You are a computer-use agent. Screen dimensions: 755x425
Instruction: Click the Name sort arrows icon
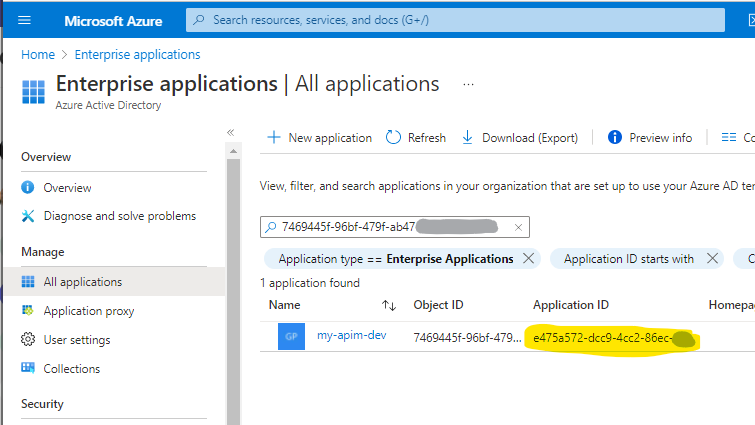(x=389, y=305)
